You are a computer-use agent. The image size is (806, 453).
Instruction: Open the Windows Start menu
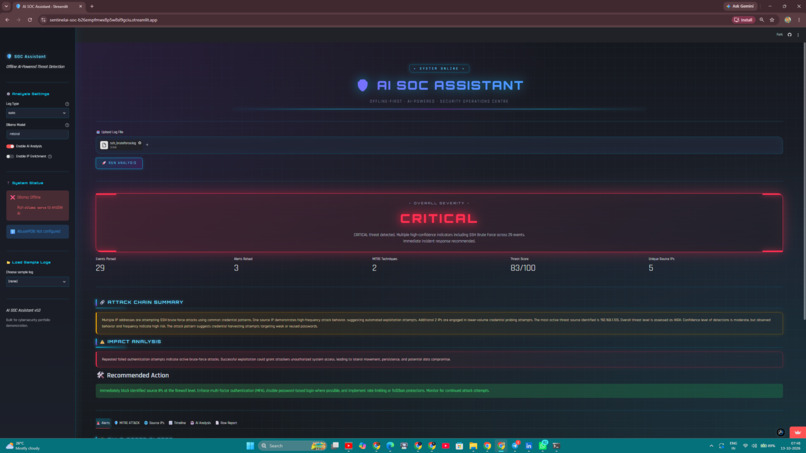(x=250, y=446)
